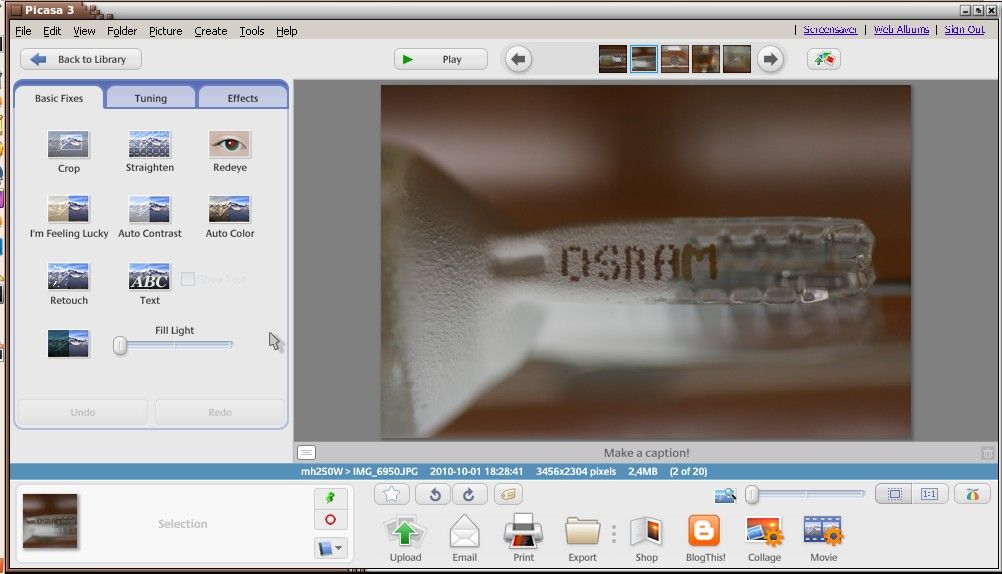Open the File menu
Viewport: 1002px width, 574px height.
click(23, 31)
